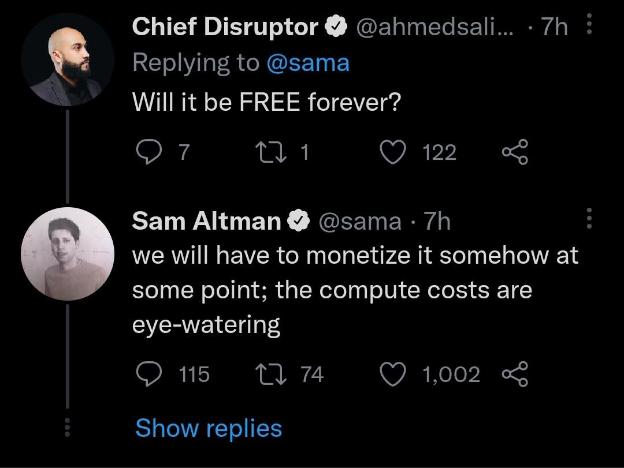Screen dimensions: 624x468
Task: Show replies to Sam Altman's tweet
Action: click(209, 429)
